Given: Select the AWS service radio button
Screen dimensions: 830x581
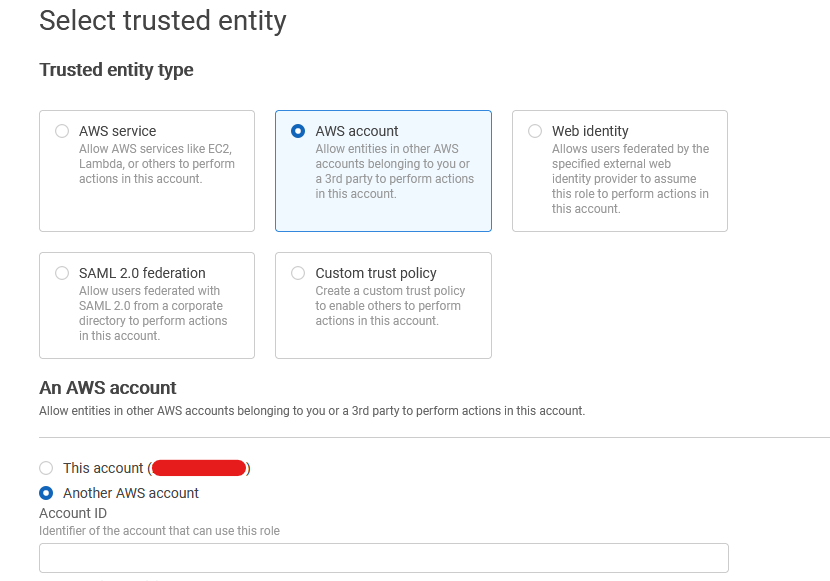Looking at the screenshot, I should pos(62,131).
